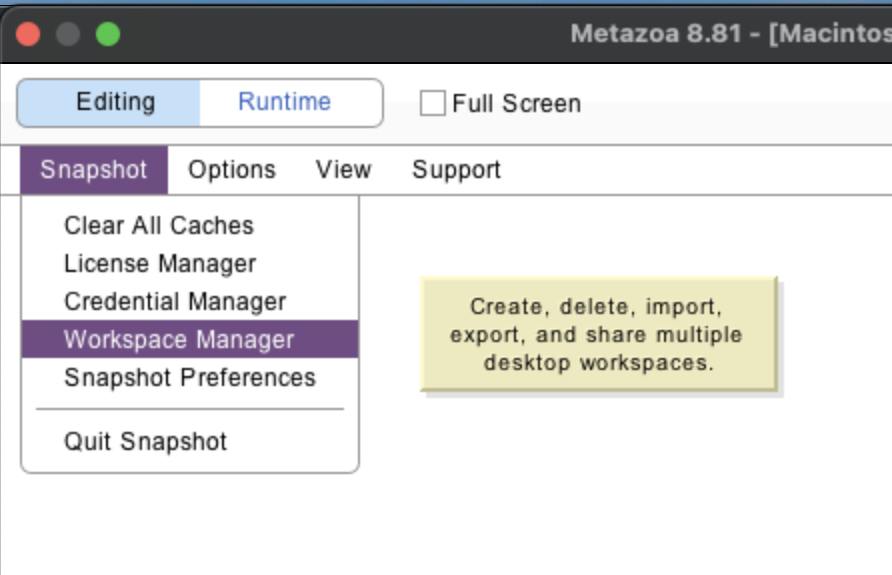Click the yellow workspace tooltip box
Viewport: 892px width, 575px height.
(597, 334)
